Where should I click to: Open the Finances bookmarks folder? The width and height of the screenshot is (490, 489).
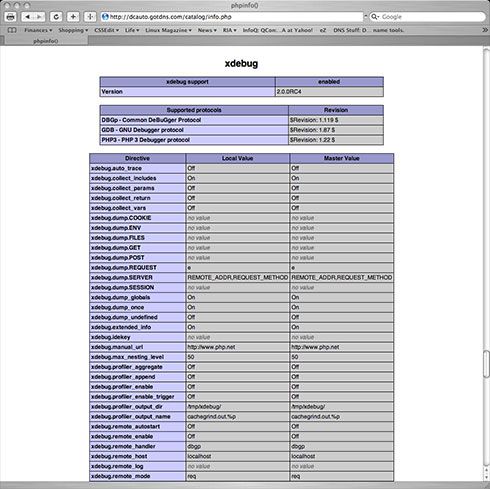pos(38,30)
